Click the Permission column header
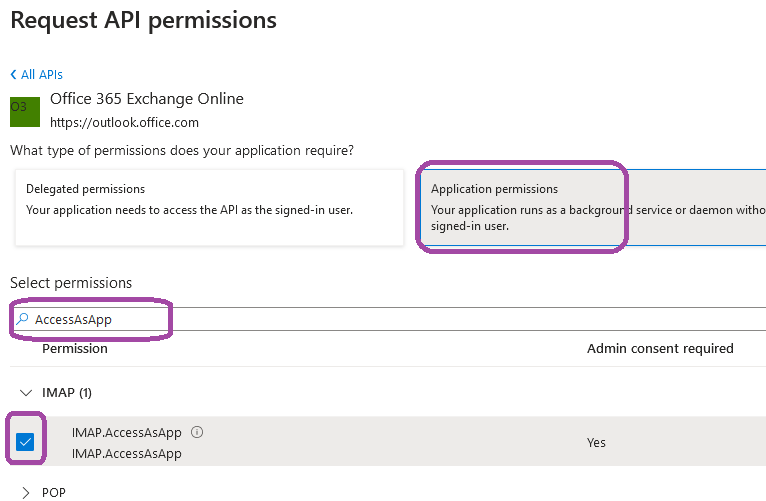This screenshot has width=766, height=501. [75, 349]
